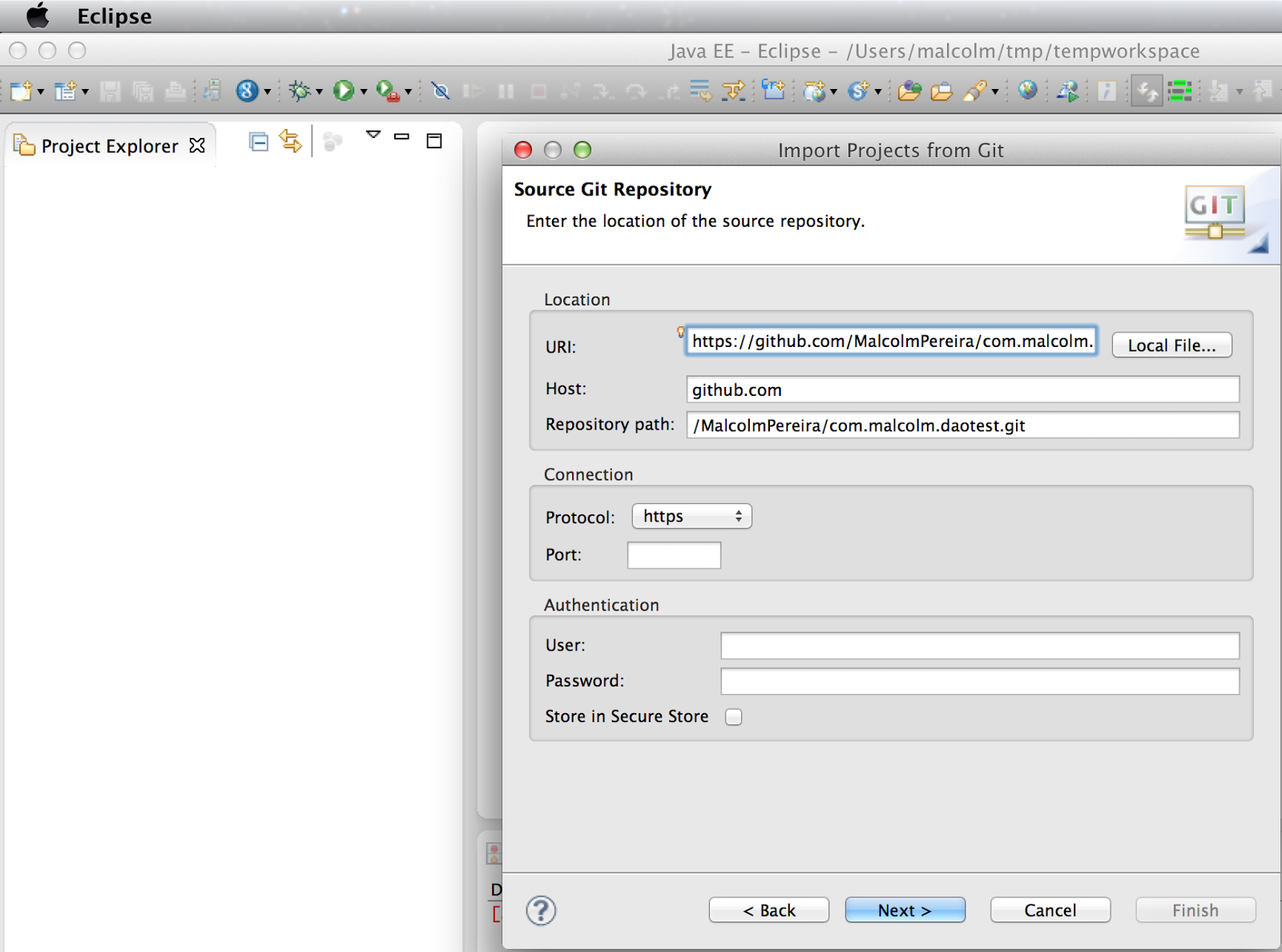Click the Host field with github.com
Viewport: 1282px width, 952px height.
tap(962, 389)
